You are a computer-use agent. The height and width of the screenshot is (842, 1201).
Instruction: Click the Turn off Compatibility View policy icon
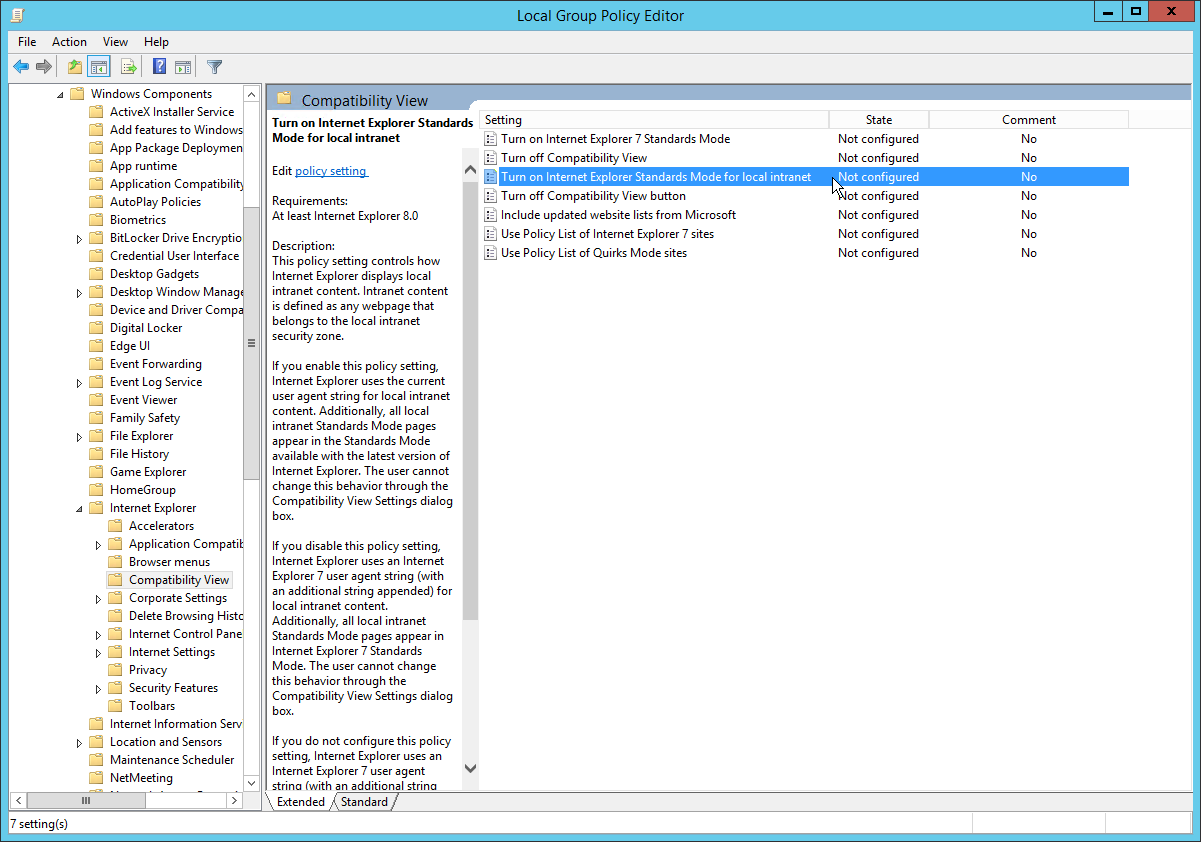490,158
